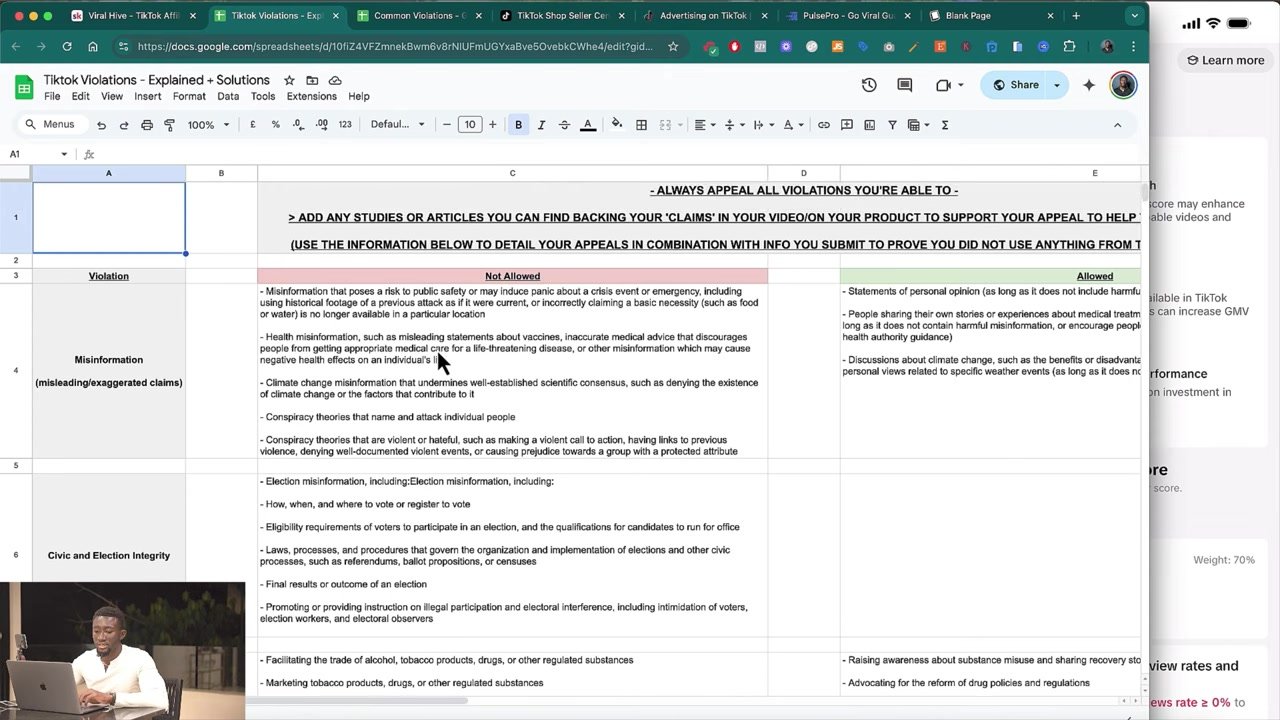This screenshot has width=1280, height=720.
Task: Switch to the TikTok Shop Seller Center tab
Action: pyautogui.click(x=562, y=16)
